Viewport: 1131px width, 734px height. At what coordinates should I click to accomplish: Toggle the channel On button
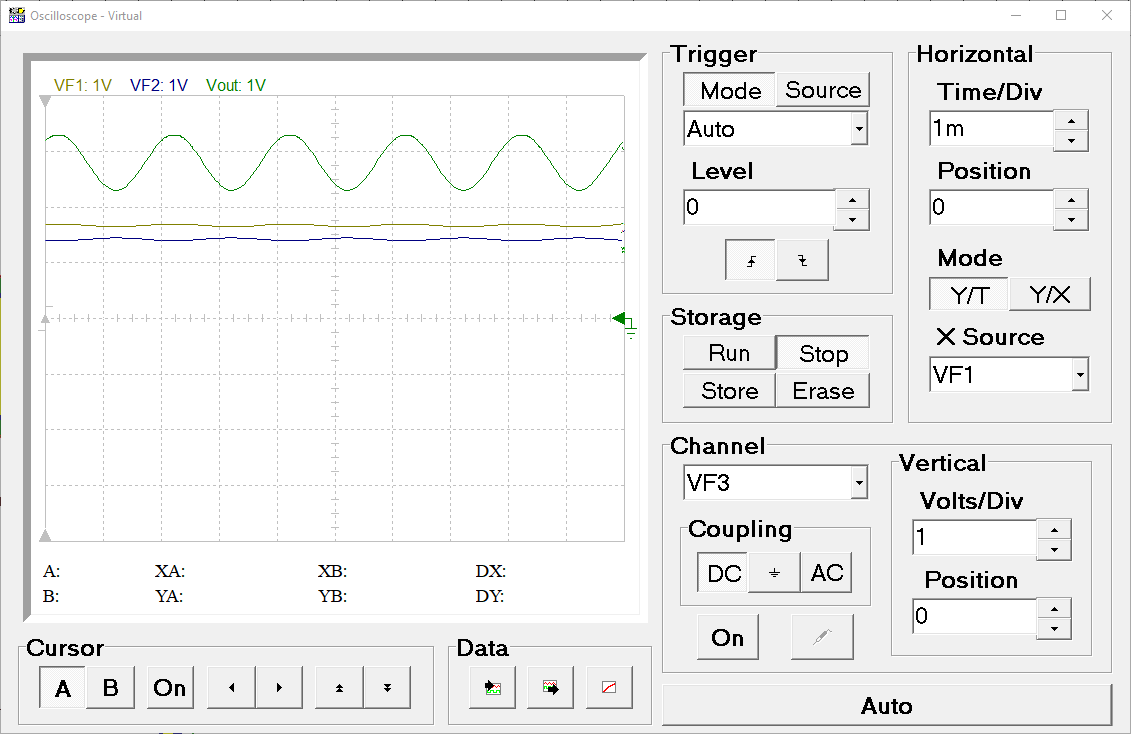[727, 638]
